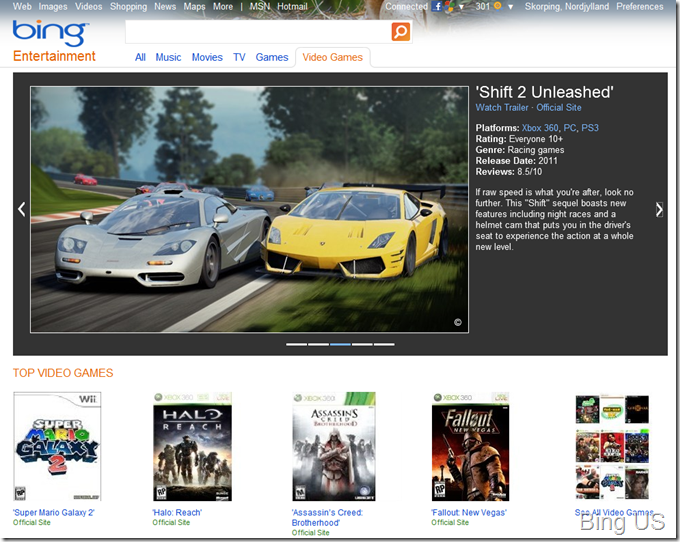This screenshot has height=542, width=680.
Task: Click the Connected status text
Action: [x=406, y=7]
